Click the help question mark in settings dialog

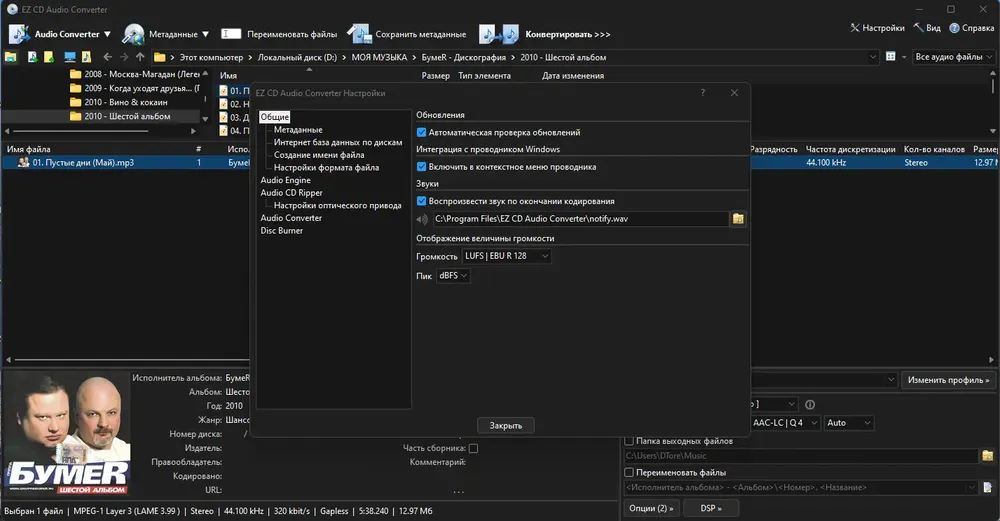pyautogui.click(x=703, y=93)
